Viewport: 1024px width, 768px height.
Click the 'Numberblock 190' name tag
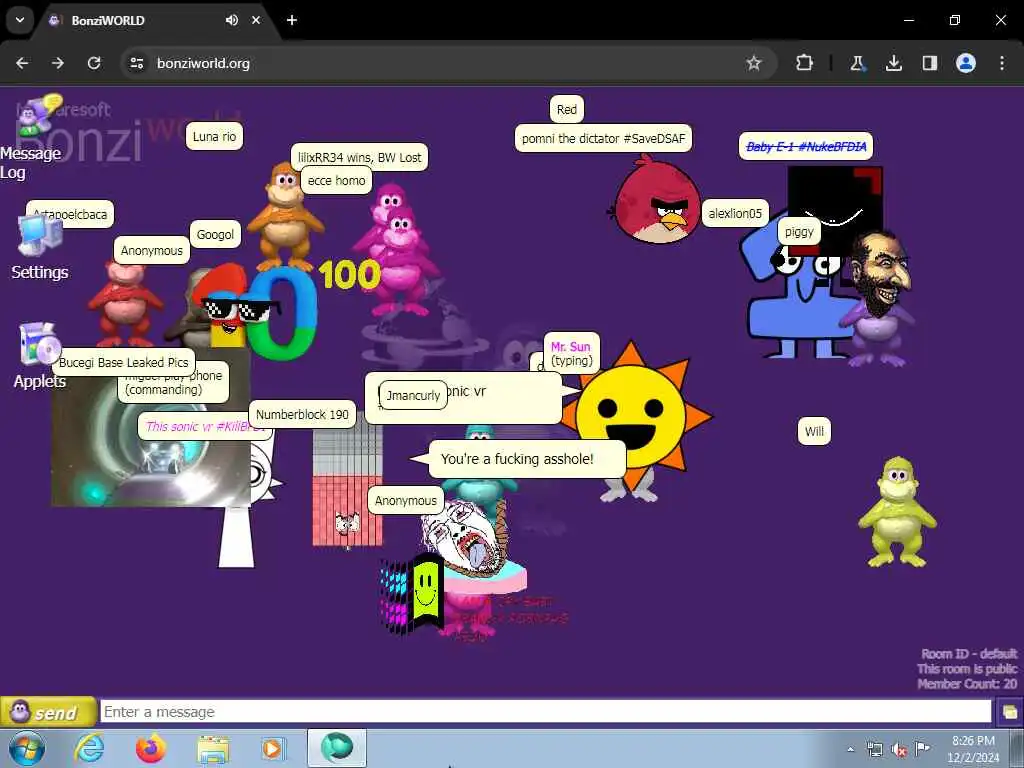coord(302,414)
